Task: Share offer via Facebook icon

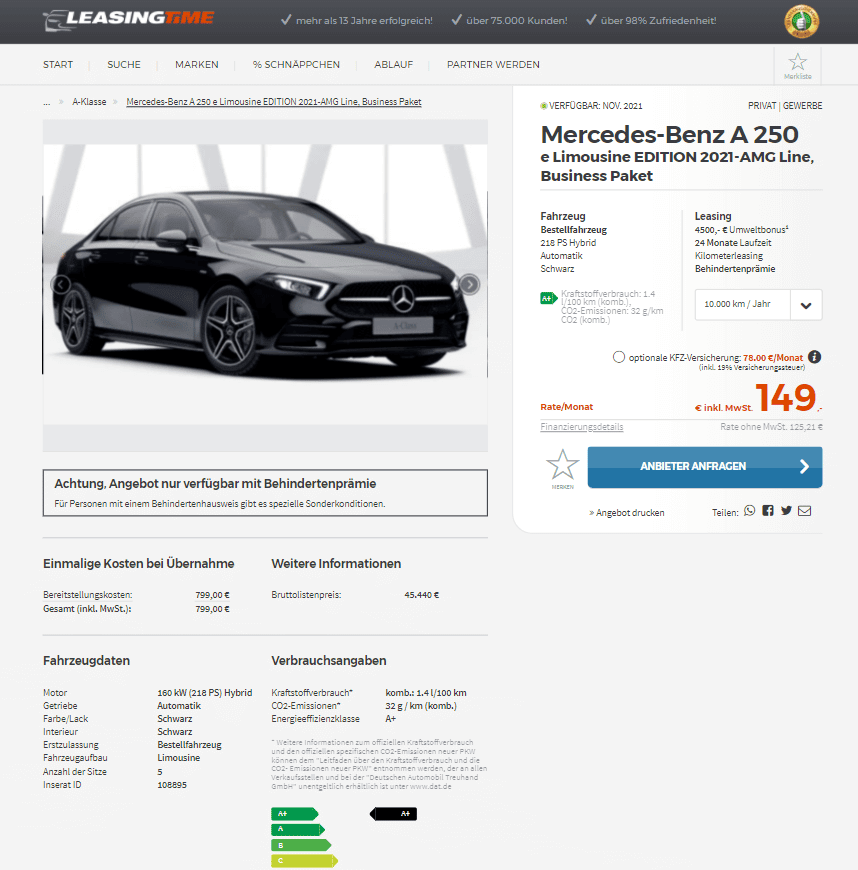Action: (768, 510)
